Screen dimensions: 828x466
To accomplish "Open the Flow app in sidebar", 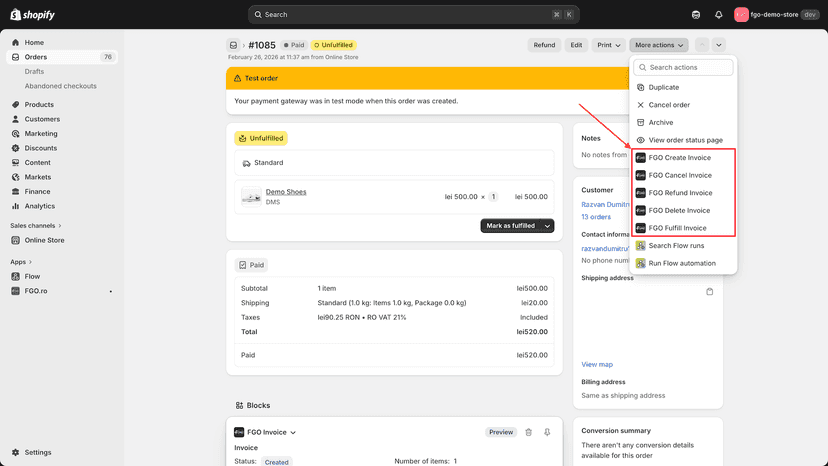I will [x=32, y=276].
